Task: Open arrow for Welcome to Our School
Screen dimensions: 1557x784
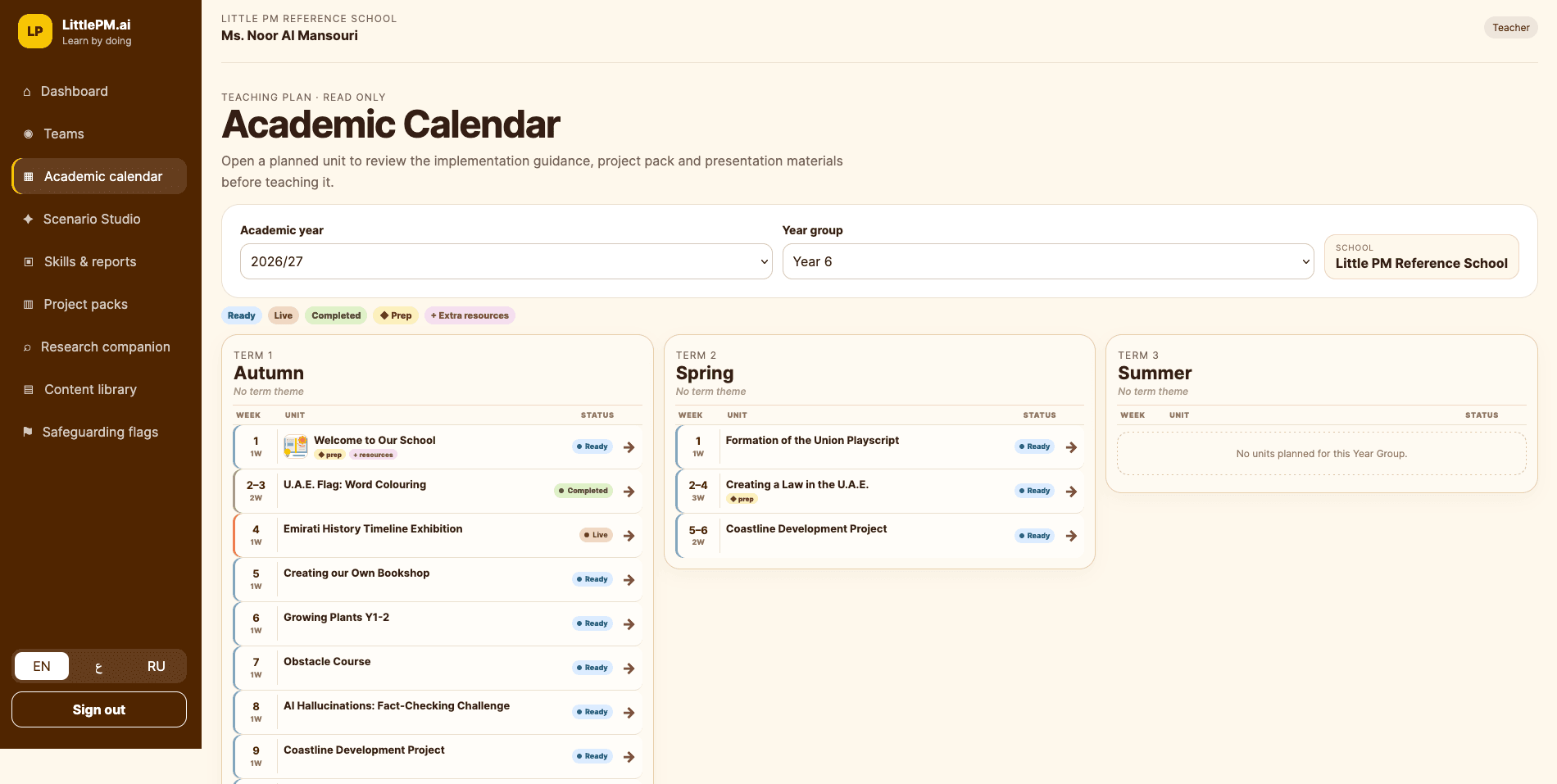Action: [629, 447]
